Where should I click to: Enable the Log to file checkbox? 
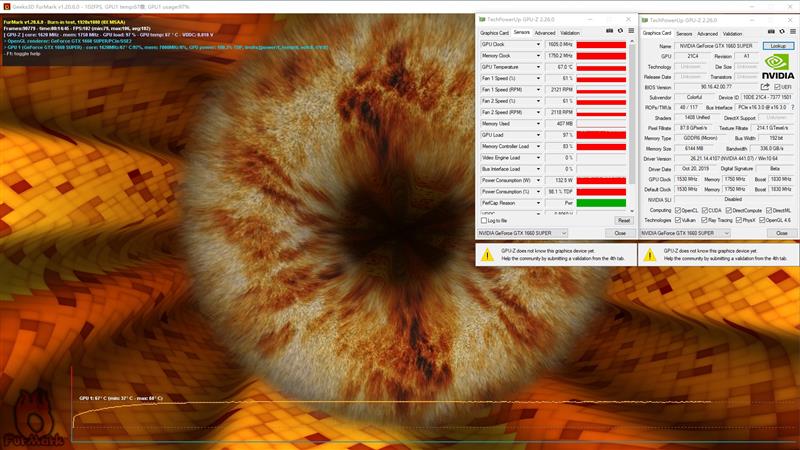point(484,220)
